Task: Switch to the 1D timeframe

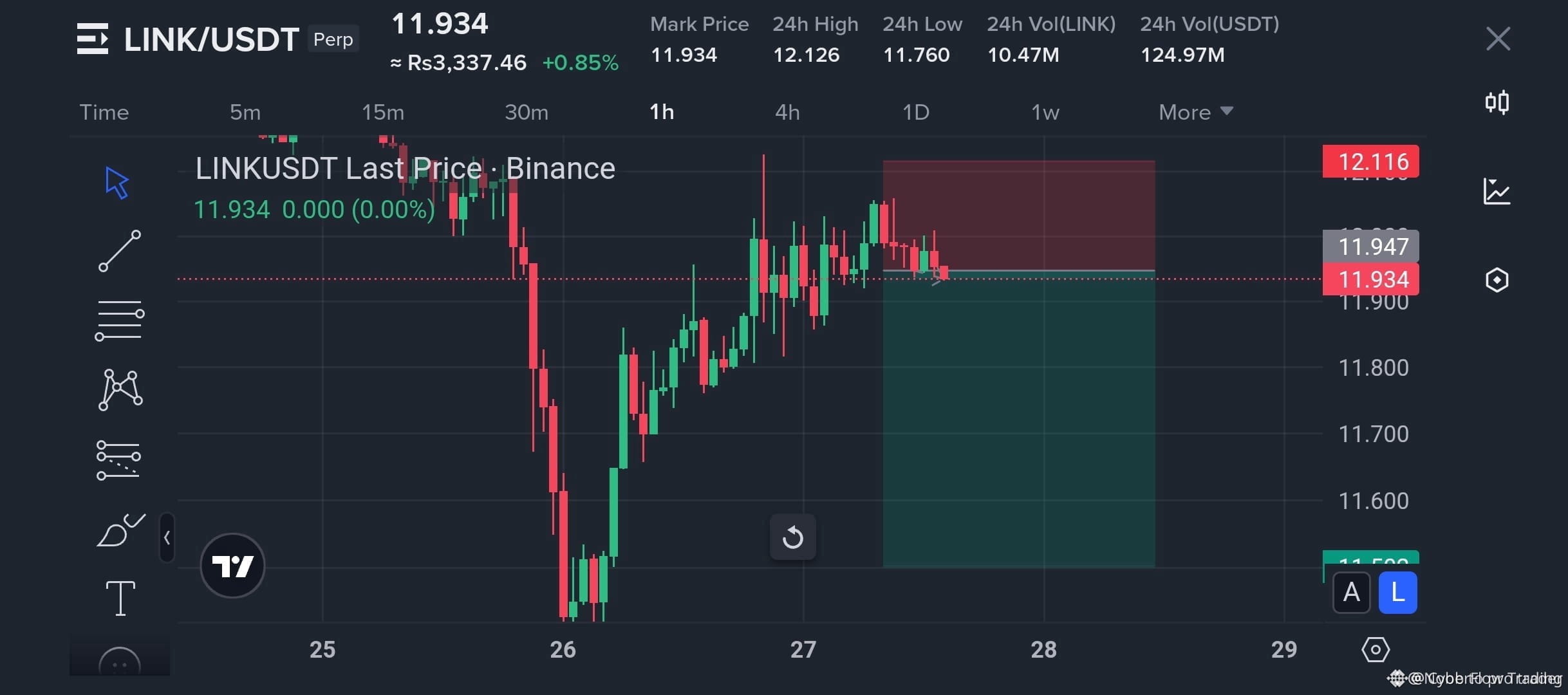Action: click(915, 111)
